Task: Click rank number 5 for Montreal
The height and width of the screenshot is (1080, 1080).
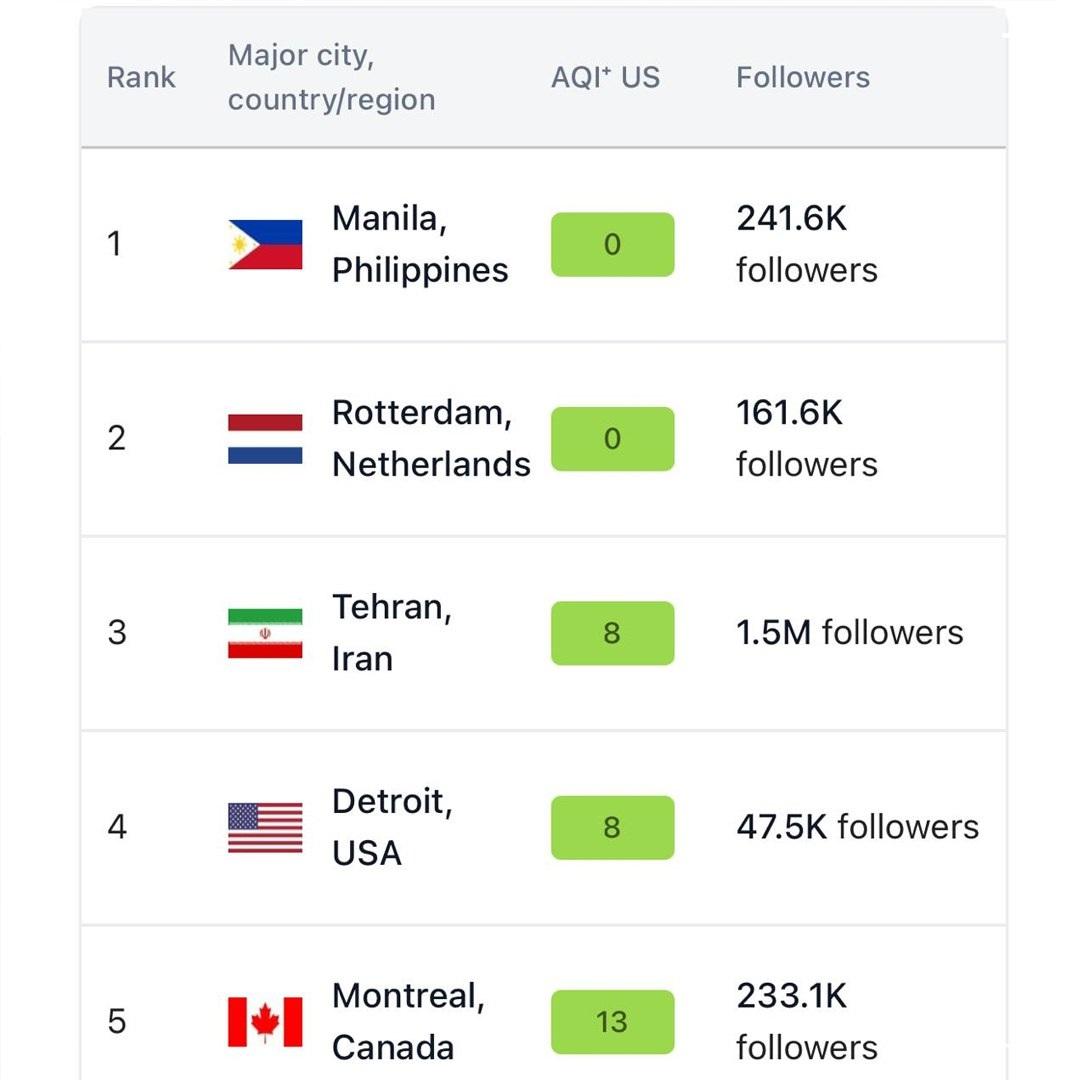Action: tap(118, 1021)
